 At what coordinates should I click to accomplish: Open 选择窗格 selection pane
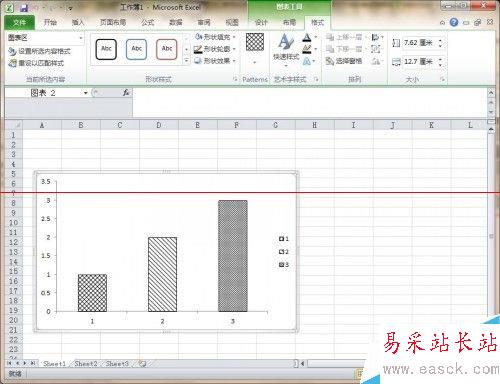(344, 61)
